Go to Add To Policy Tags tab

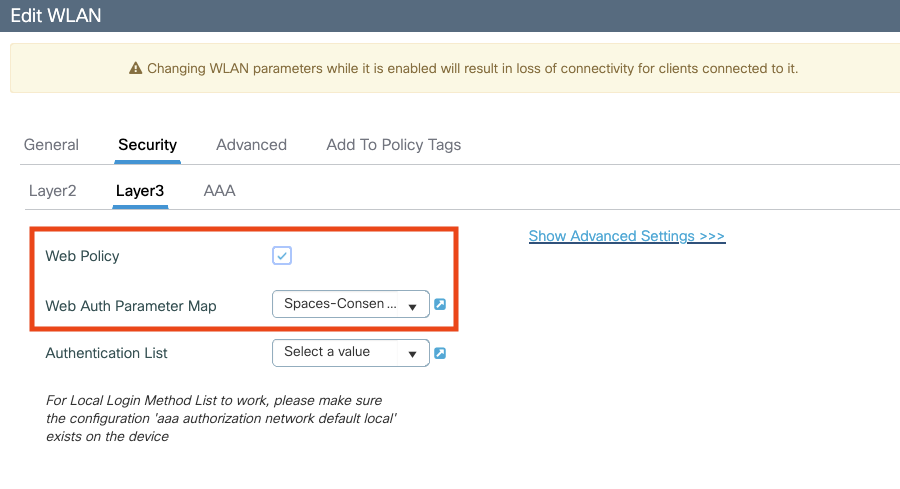[x=393, y=145]
